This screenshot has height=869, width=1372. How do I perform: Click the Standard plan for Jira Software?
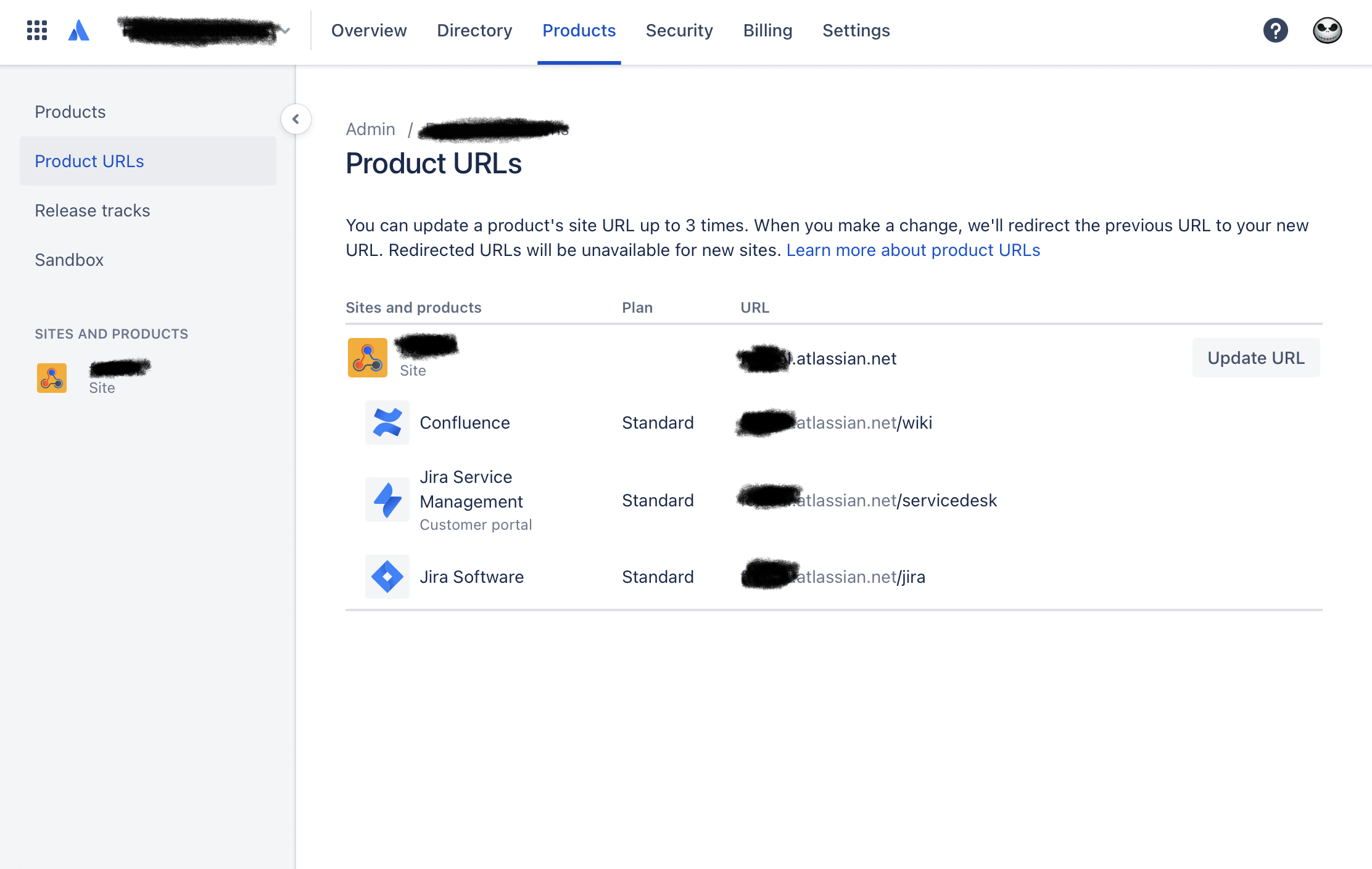[658, 577]
